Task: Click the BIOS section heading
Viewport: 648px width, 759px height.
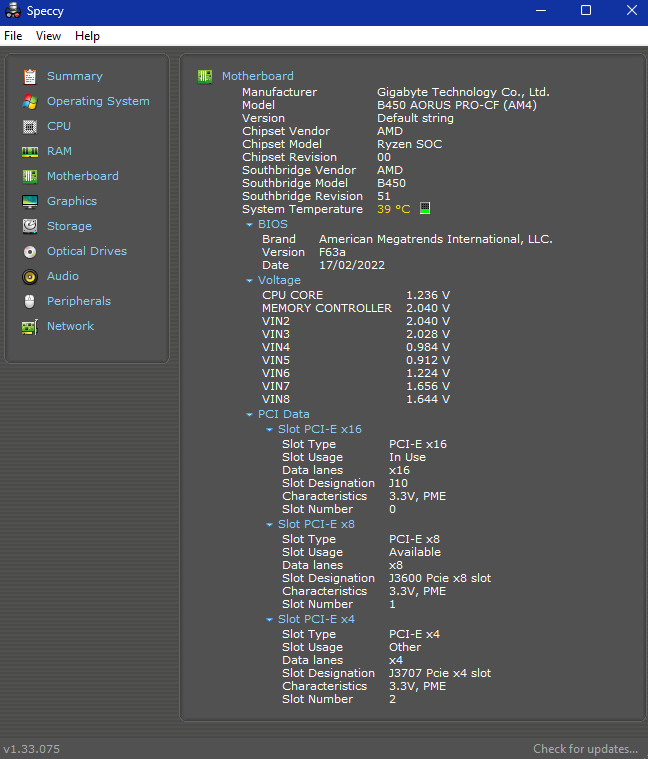Action: 272,224
